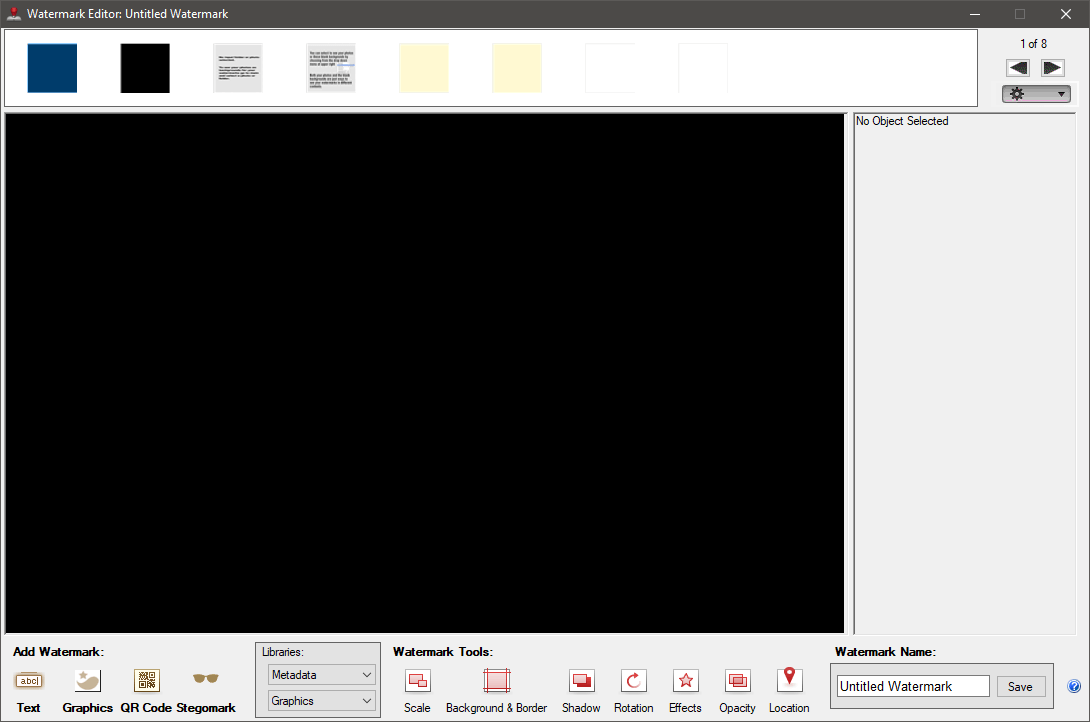This screenshot has width=1090, height=722.
Task: Open the gear settings dropdown
Action: pos(1036,94)
